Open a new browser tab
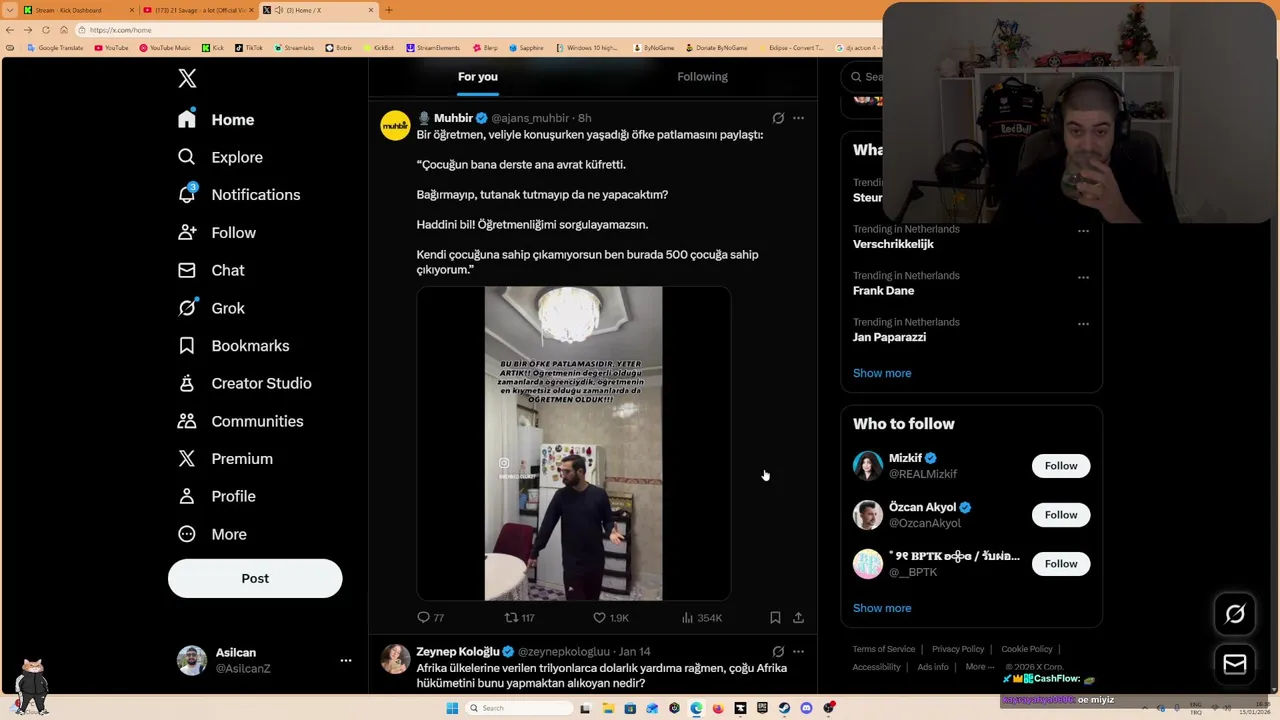1280x720 pixels. click(389, 10)
